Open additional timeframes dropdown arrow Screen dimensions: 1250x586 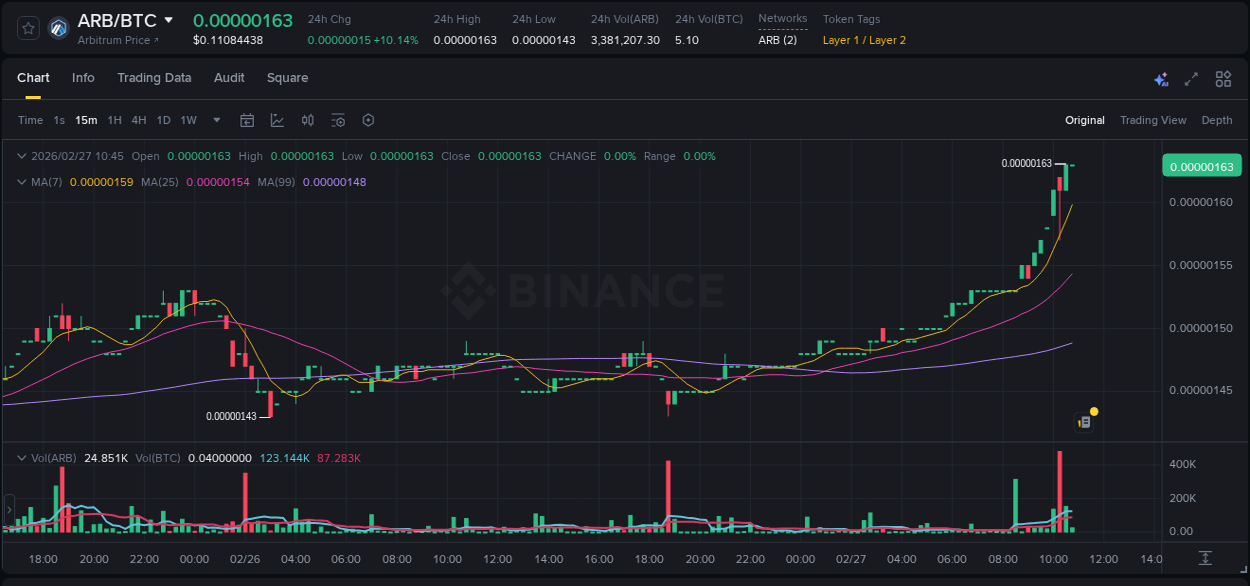tap(215, 120)
